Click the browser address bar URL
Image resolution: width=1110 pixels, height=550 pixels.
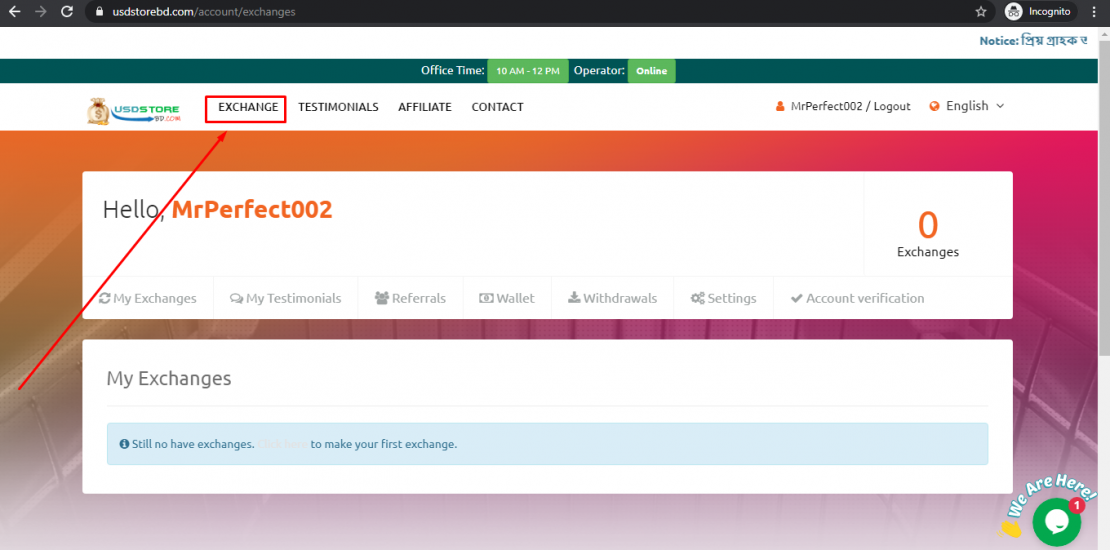tap(204, 12)
